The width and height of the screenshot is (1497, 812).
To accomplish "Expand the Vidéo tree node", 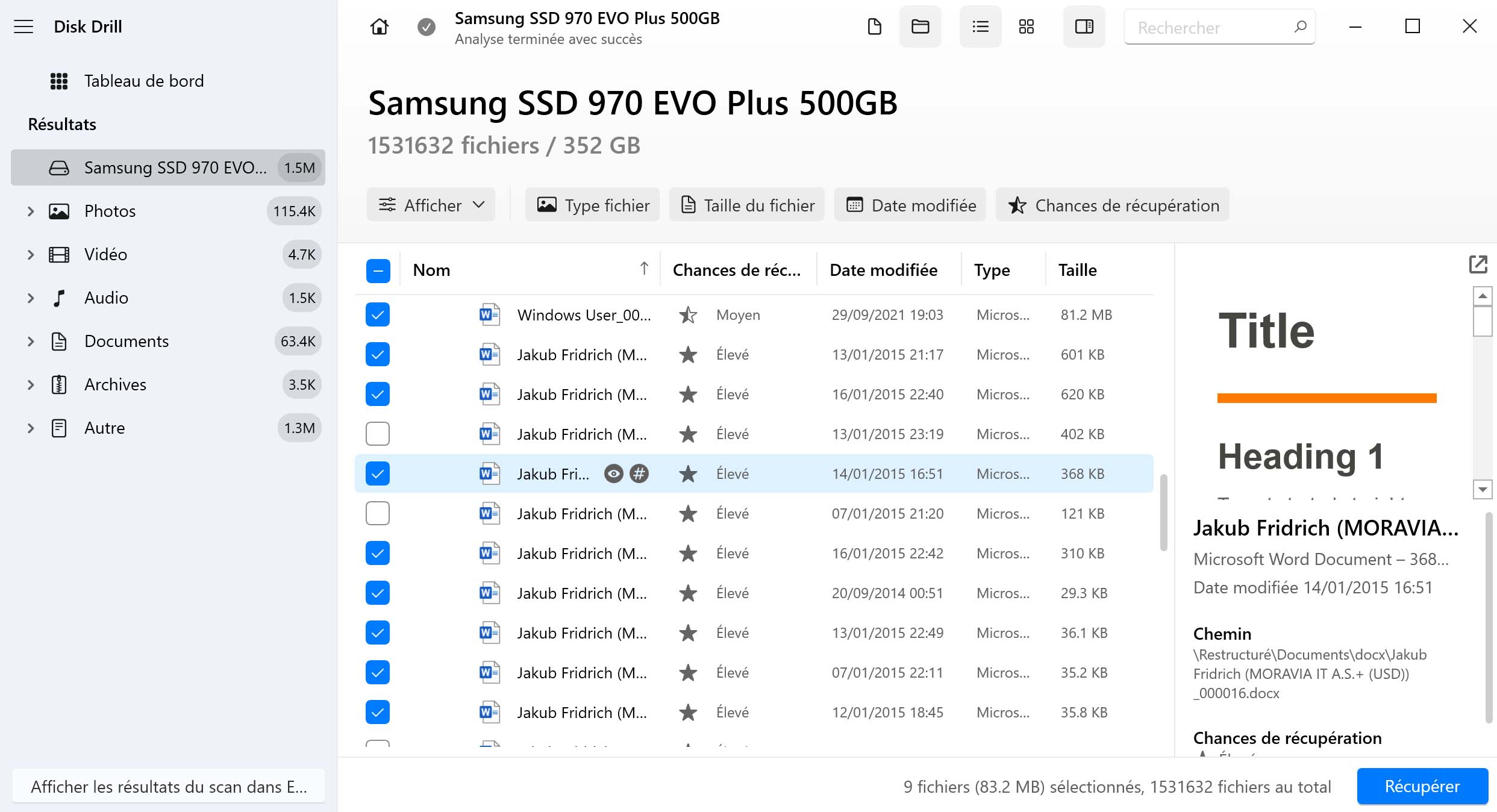I will (x=30, y=255).
